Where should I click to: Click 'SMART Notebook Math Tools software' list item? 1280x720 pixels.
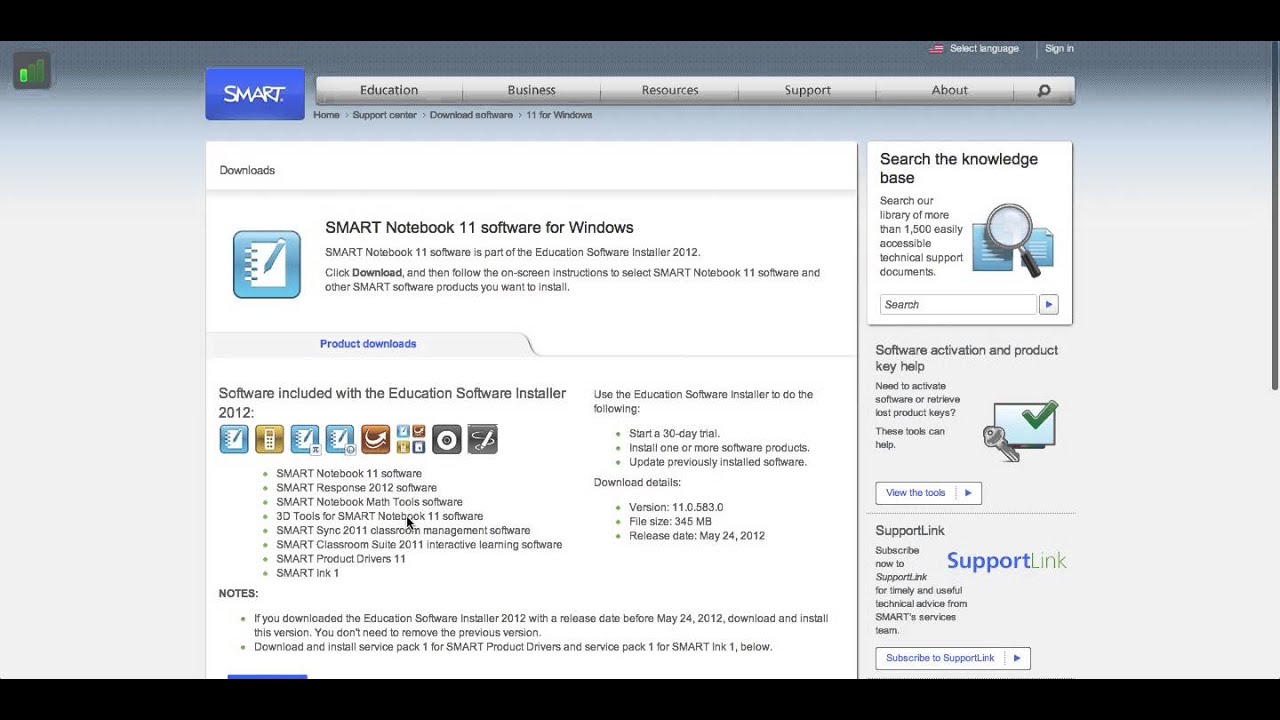click(x=369, y=502)
